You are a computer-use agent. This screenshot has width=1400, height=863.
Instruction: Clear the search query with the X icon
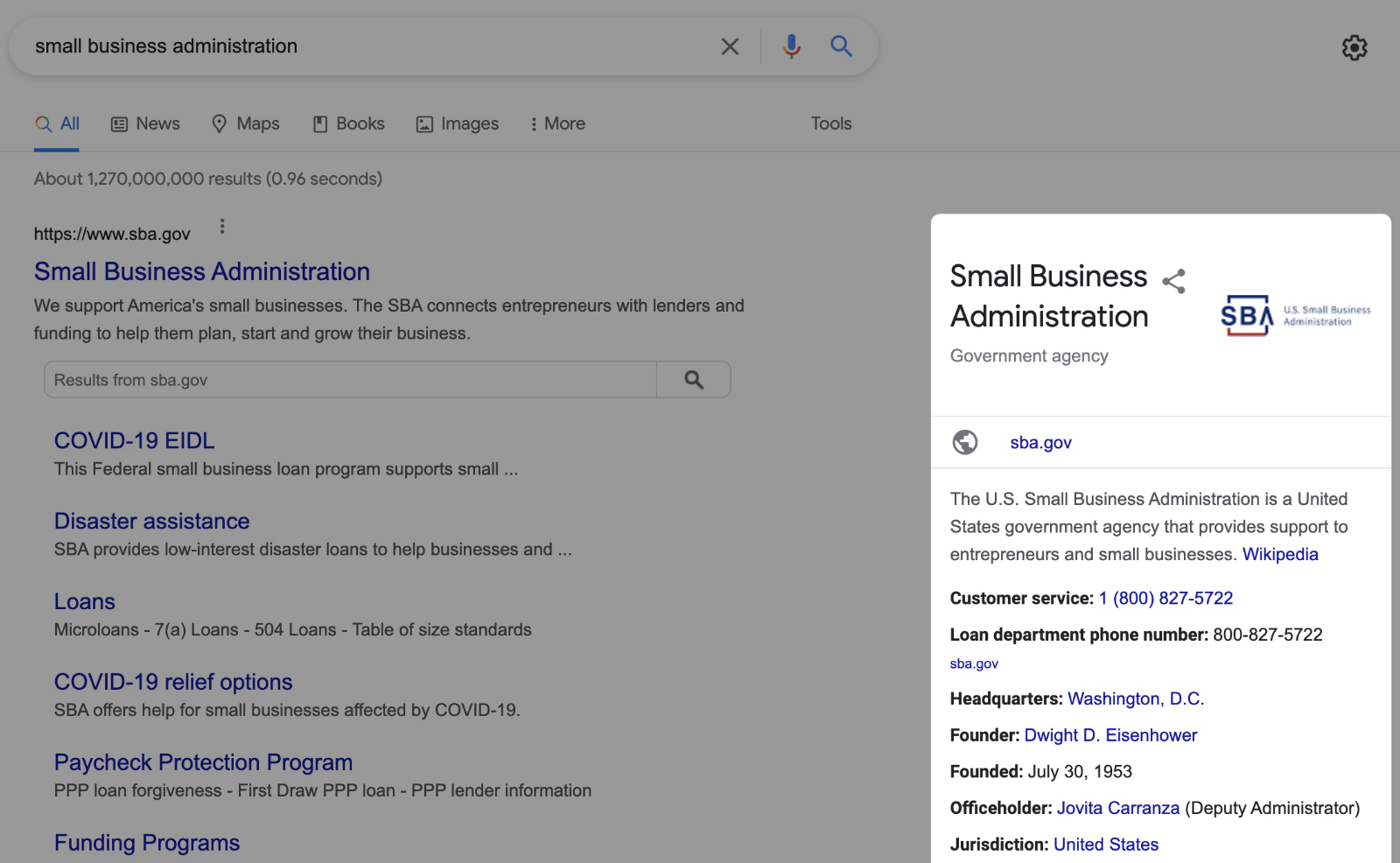pos(730,46)
